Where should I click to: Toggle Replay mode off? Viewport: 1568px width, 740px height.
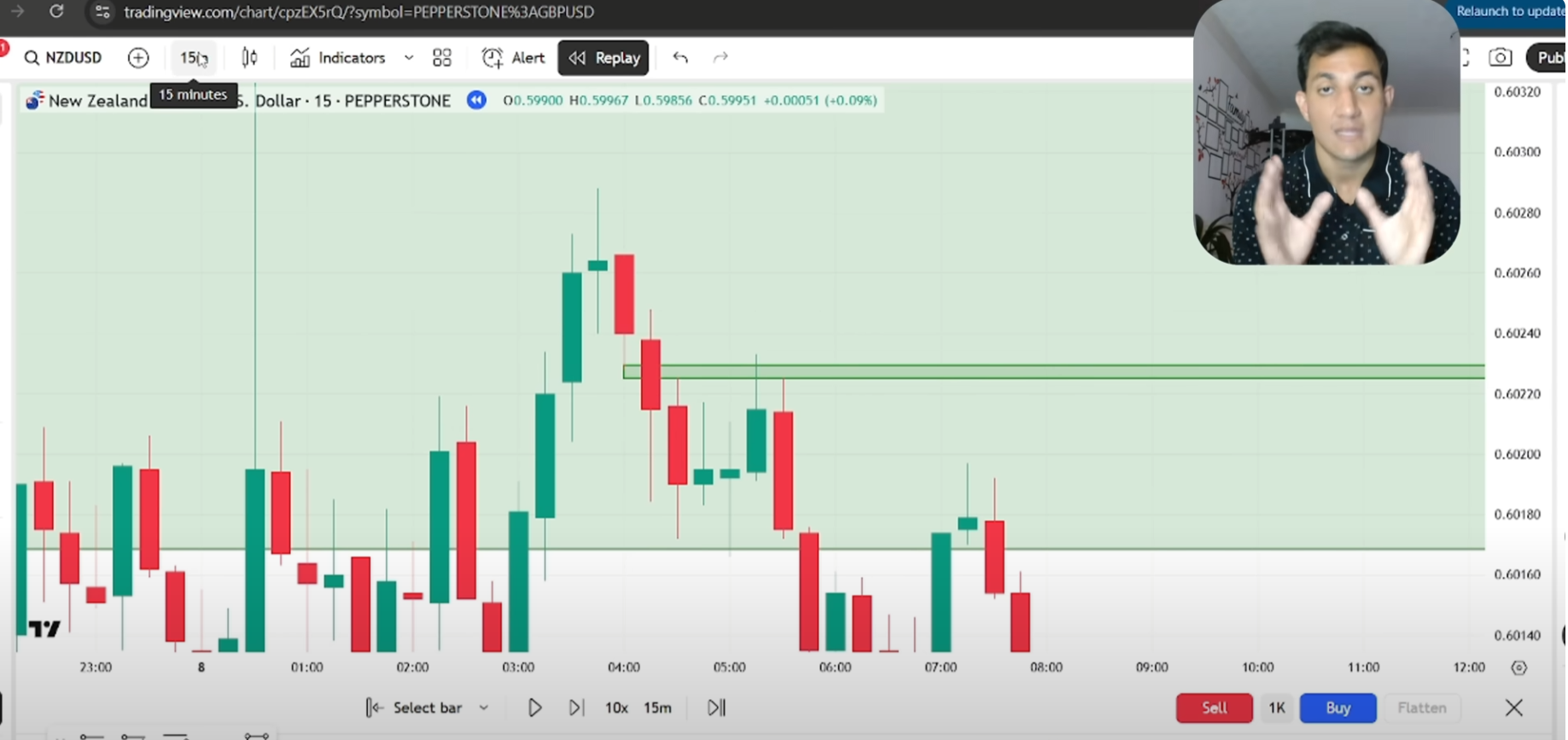coord(603,58)
